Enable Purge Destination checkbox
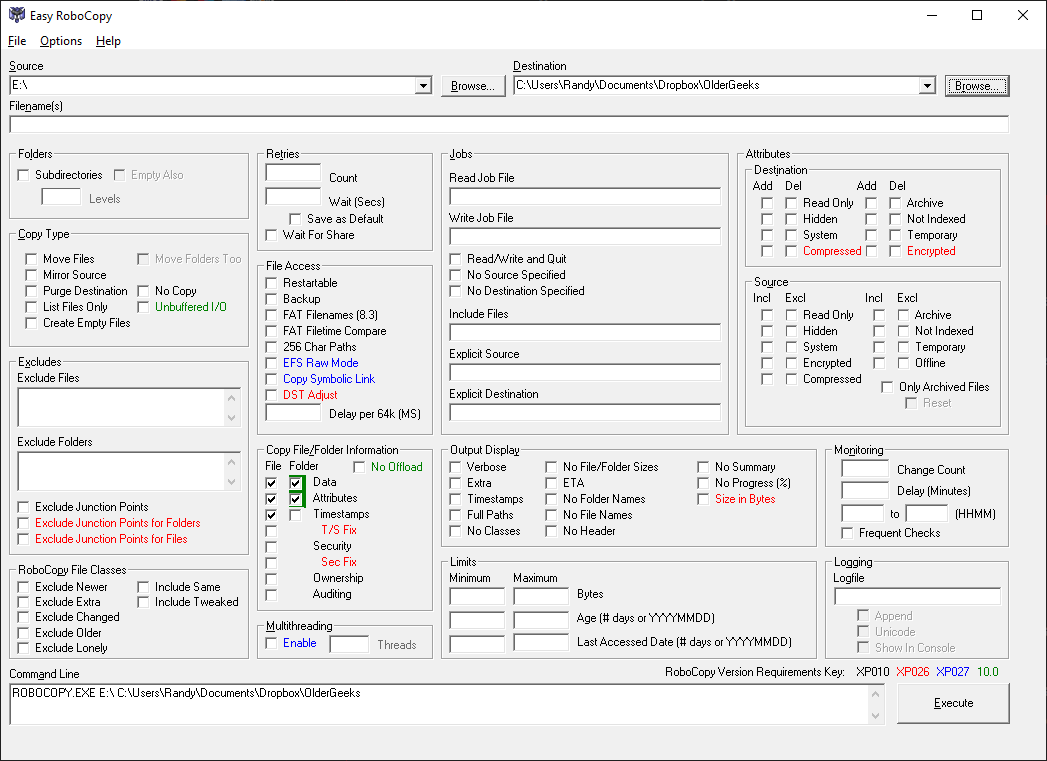The width and height of the screenshot is (1047, 761). [31, 291]
